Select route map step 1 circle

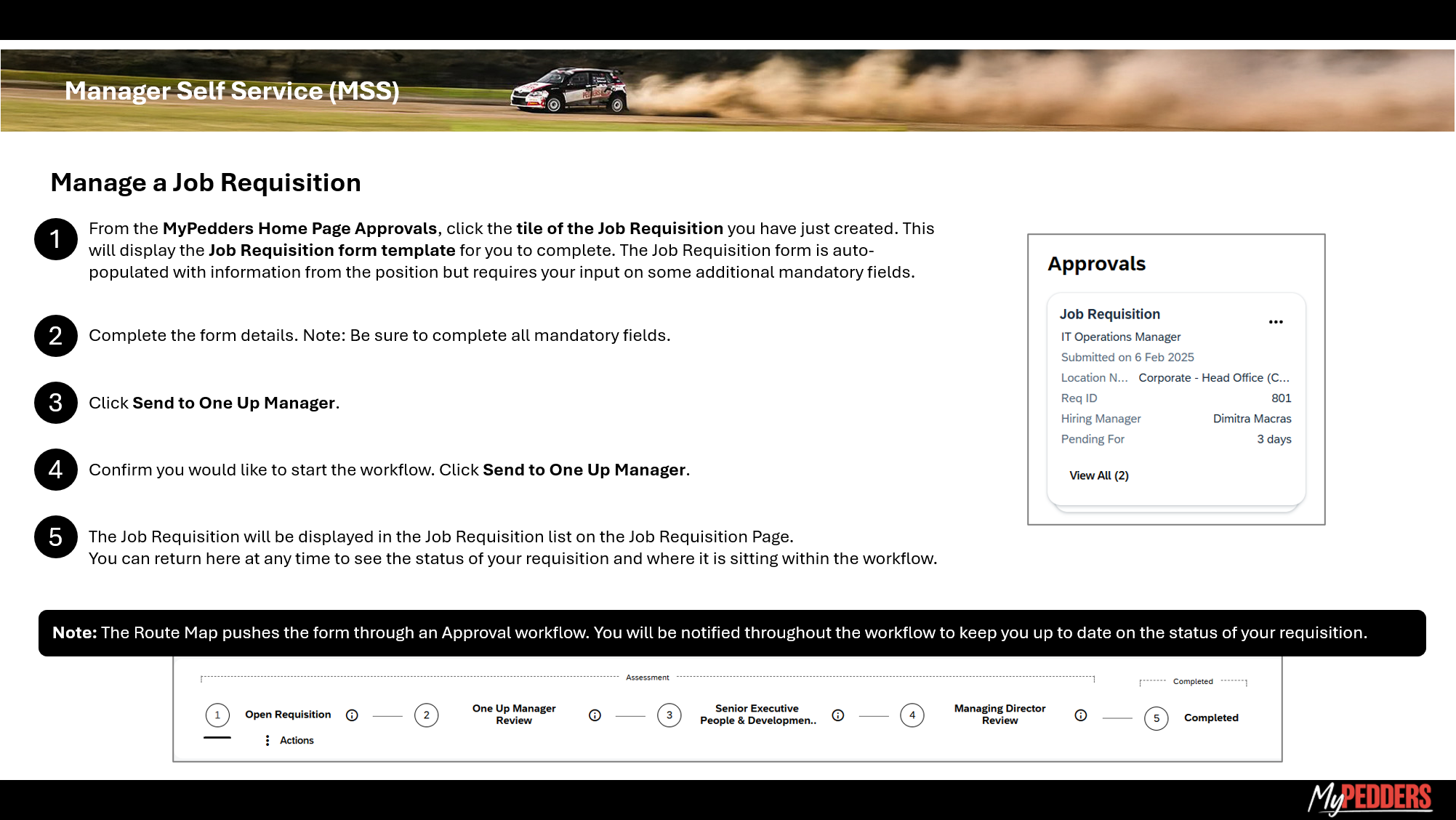coord(217,715)
